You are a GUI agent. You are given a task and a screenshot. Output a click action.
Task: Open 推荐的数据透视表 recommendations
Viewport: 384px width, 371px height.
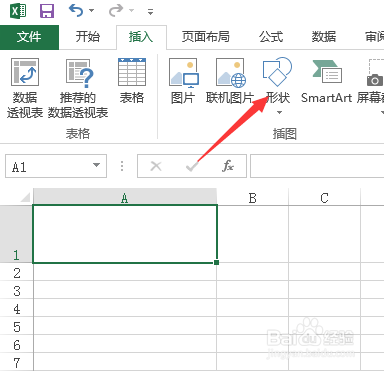tap(78, 88)
